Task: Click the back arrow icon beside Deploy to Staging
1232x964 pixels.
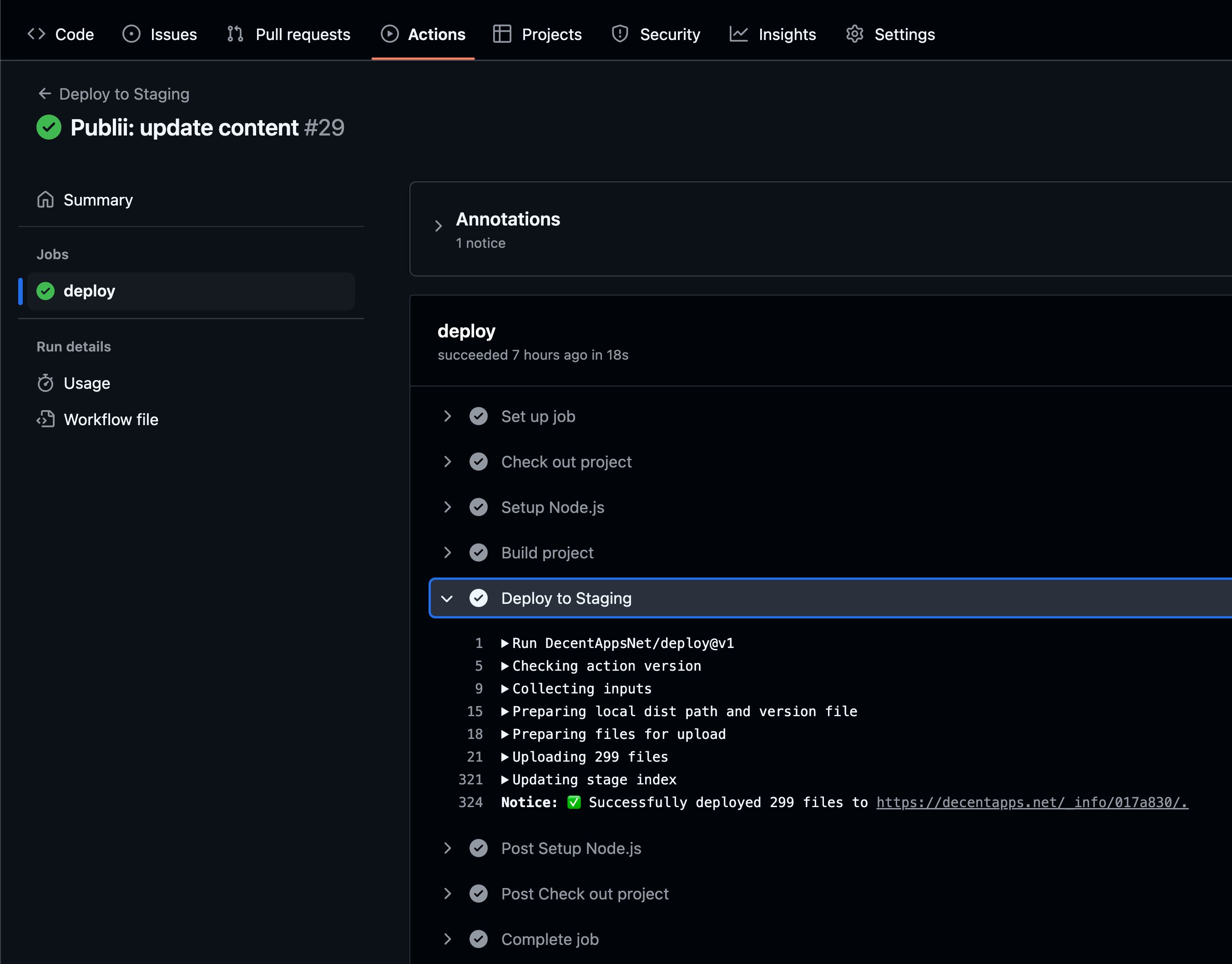Action: [45, 94]
